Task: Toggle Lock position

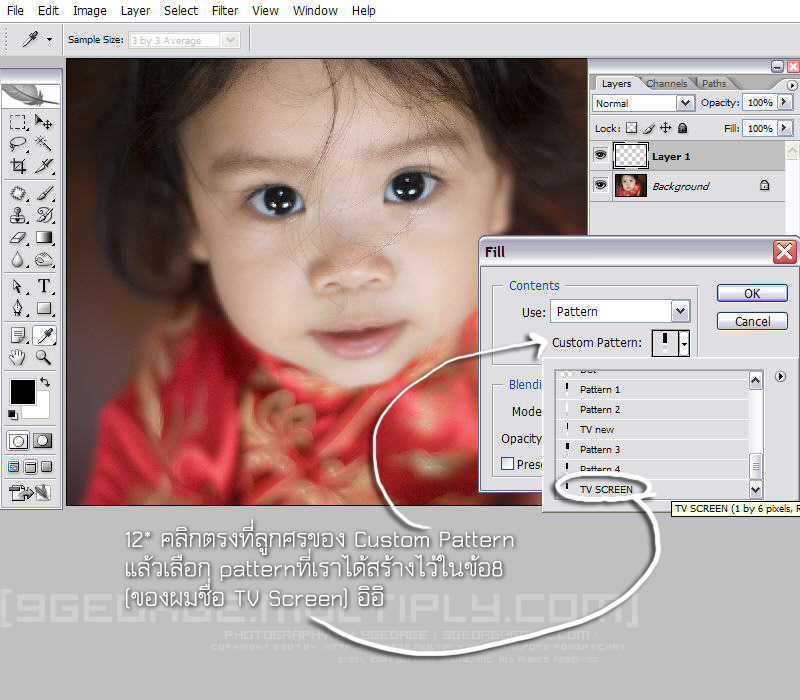Action: click(665, 128)
